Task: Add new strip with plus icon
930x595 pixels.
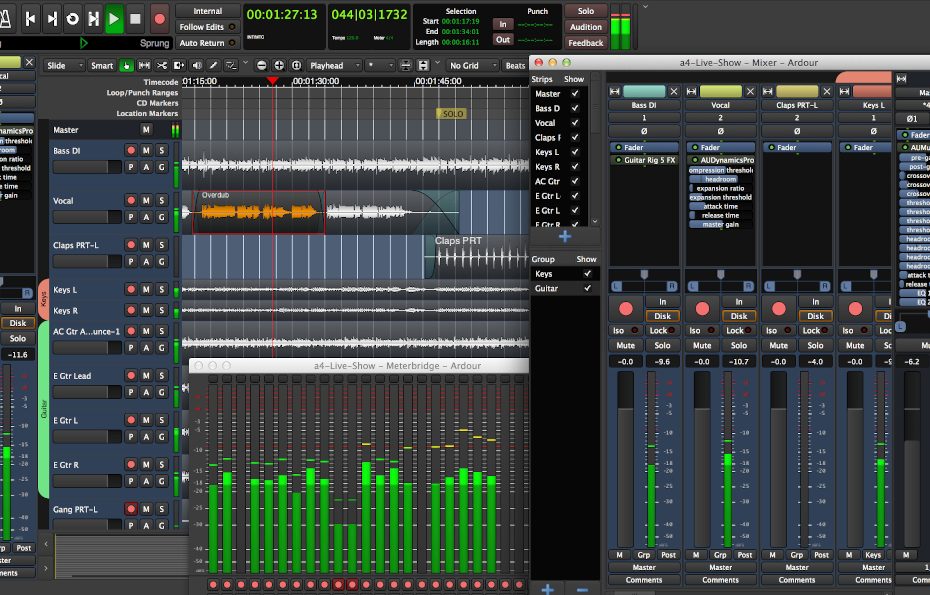Action: pos(564,237)
